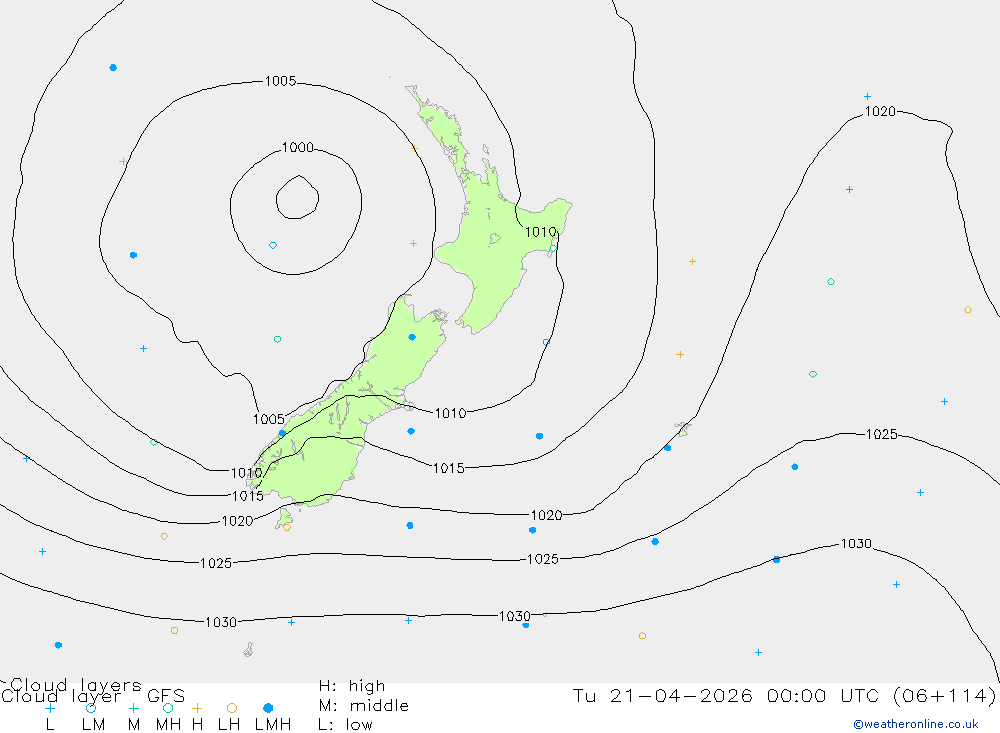Image resolution: width=1000 pixels, height=733 pixels.
Task: Select the LMH cloud marker on northern South Island
Action: pos(412,337)
